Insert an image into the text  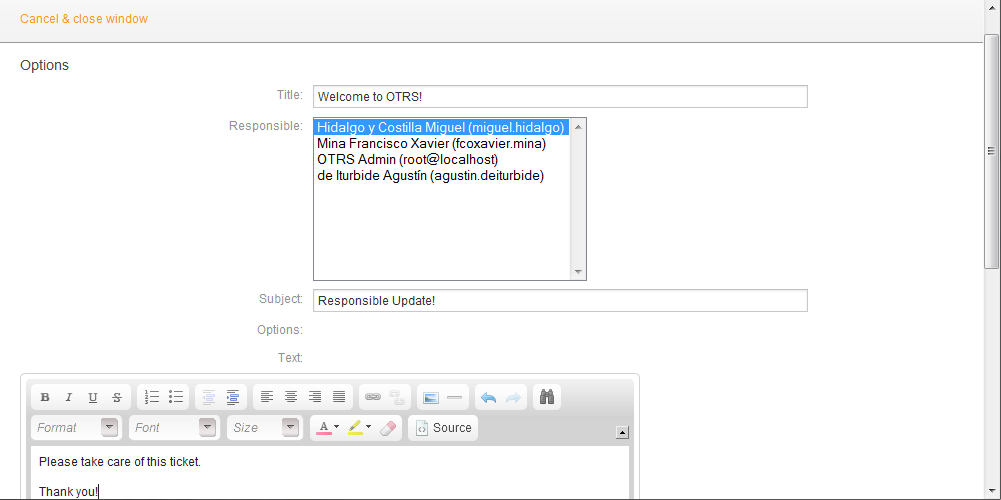431,397
